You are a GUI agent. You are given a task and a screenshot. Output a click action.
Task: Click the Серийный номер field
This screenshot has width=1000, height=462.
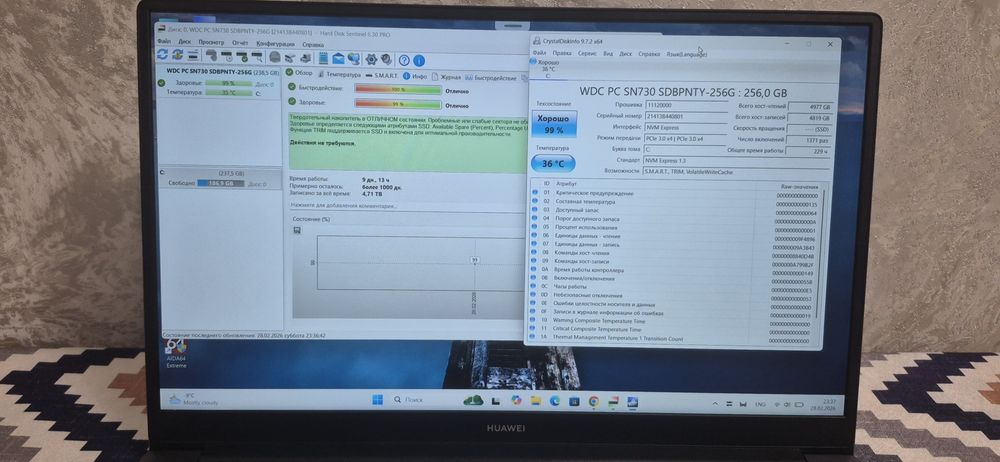click(687, 116)
